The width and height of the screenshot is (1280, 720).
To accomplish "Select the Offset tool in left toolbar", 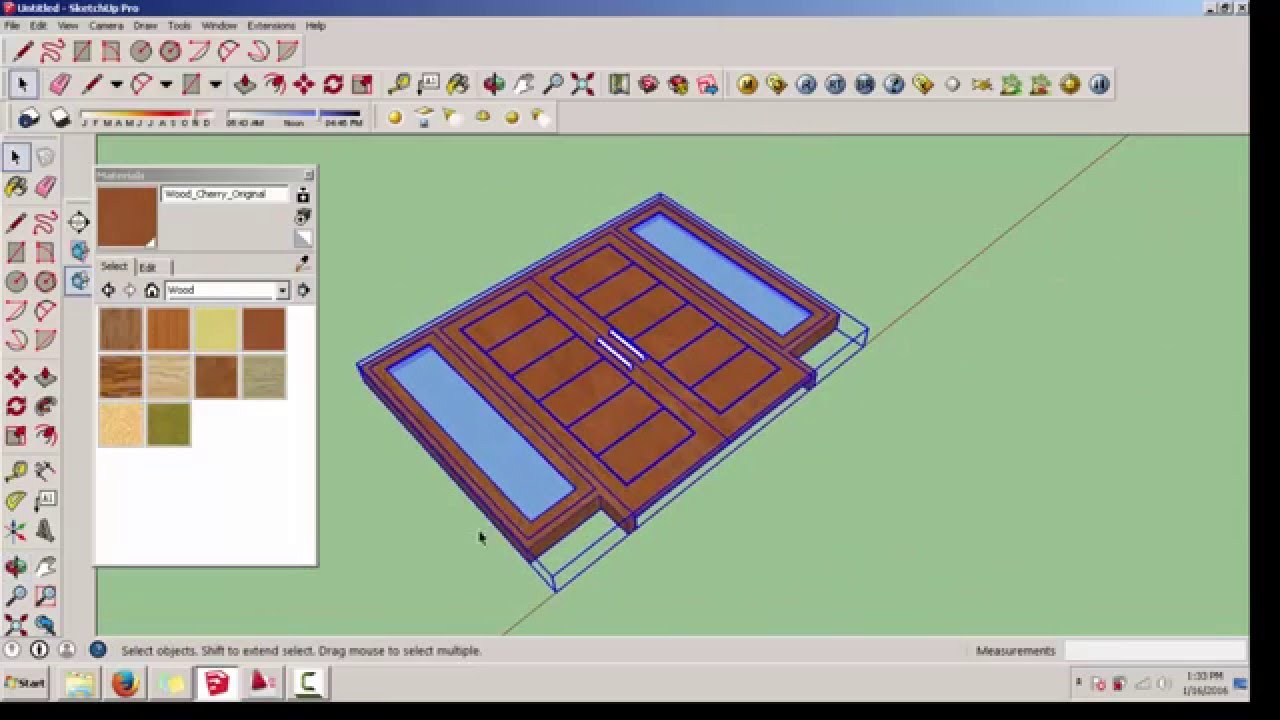I will (x=45, y=436).
